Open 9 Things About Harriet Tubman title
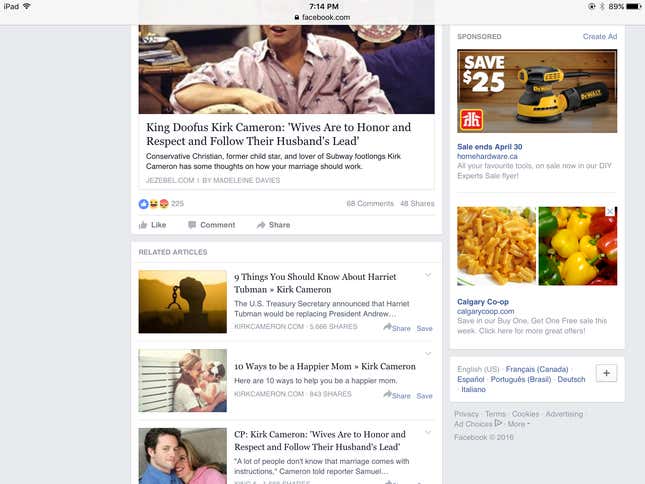The image size is (645, 484). (315, 283)
